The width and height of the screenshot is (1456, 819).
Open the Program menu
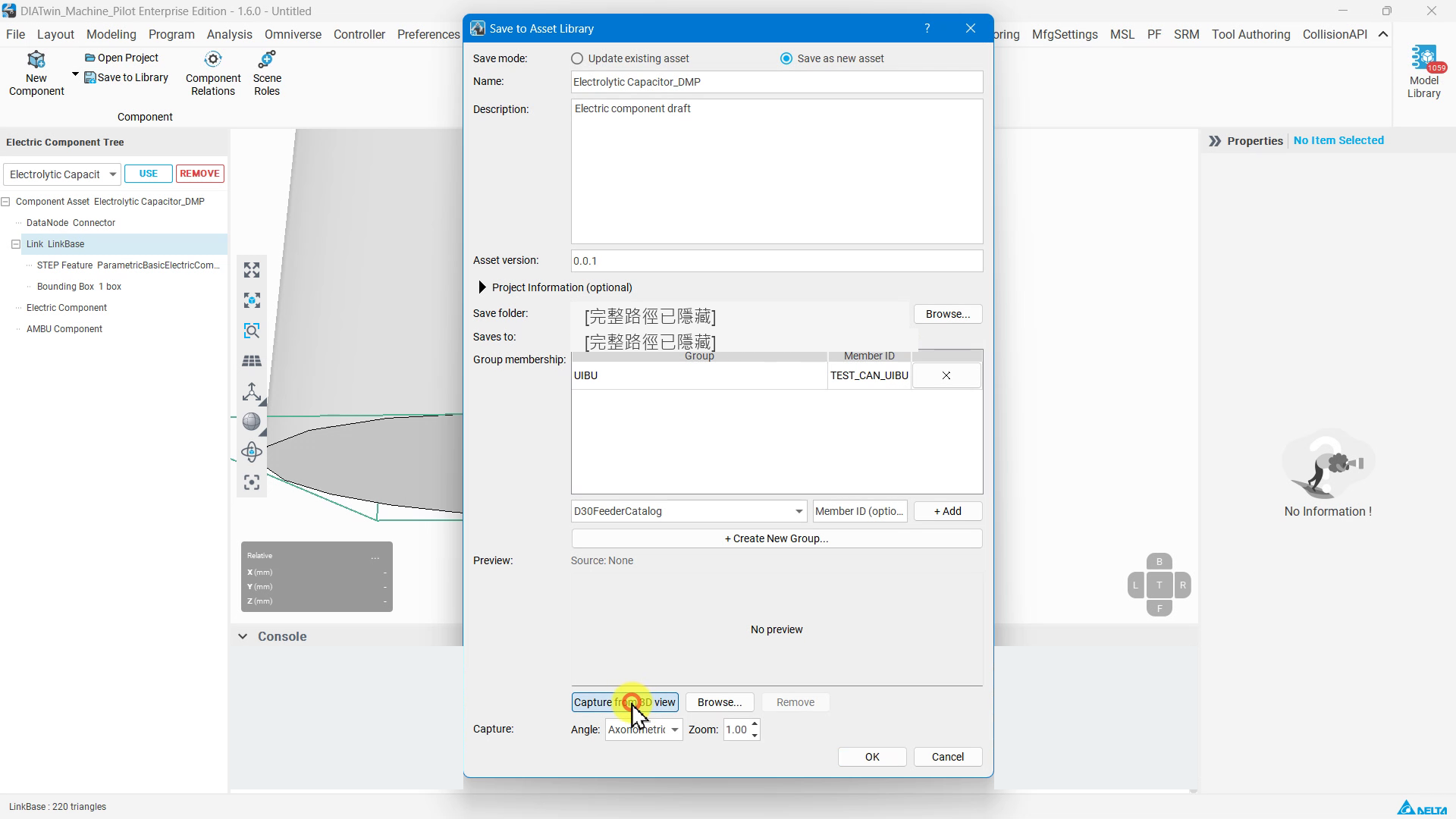click(171, 34)
